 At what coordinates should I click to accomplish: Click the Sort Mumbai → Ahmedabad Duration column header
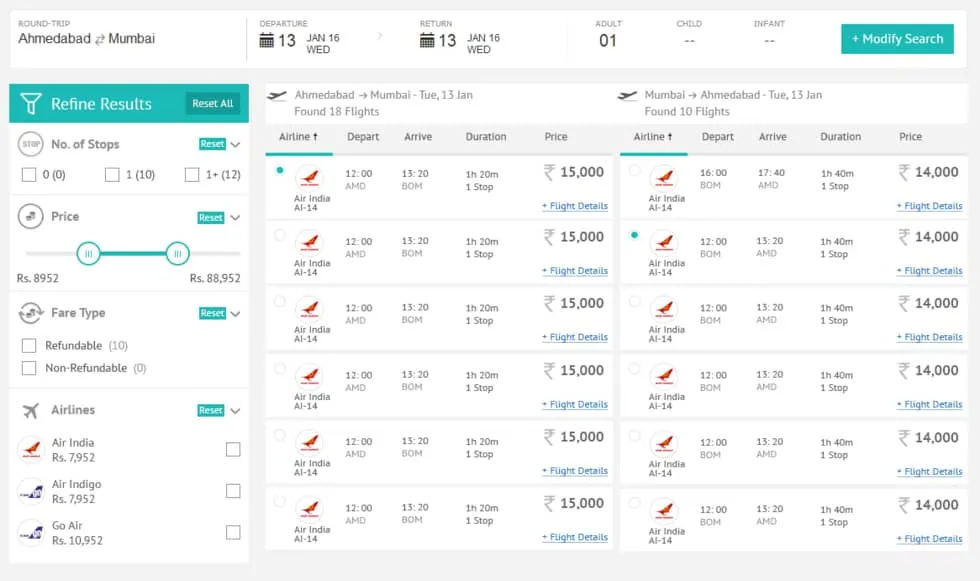[x=840, y=137]
